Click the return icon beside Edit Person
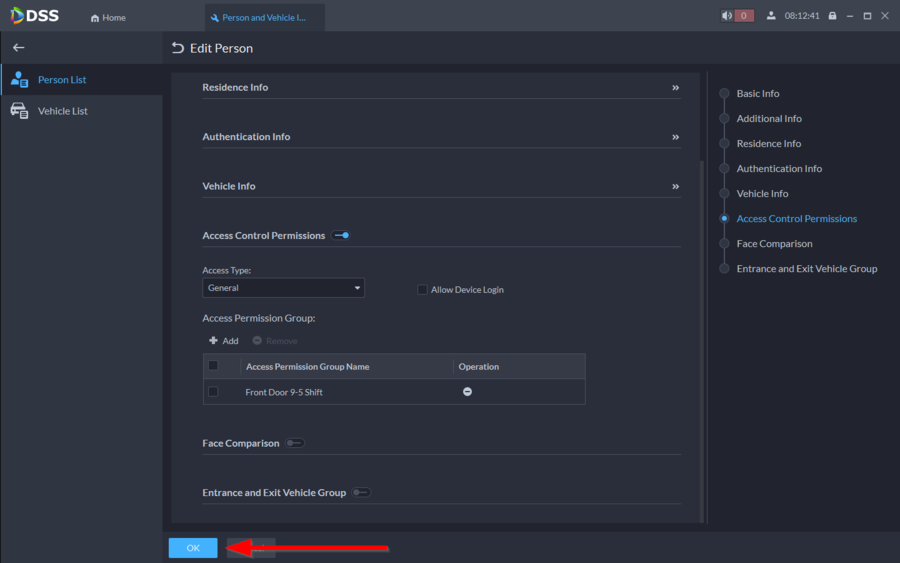The height and width of the screenshot is (563, 900). [x=178, y=48]
